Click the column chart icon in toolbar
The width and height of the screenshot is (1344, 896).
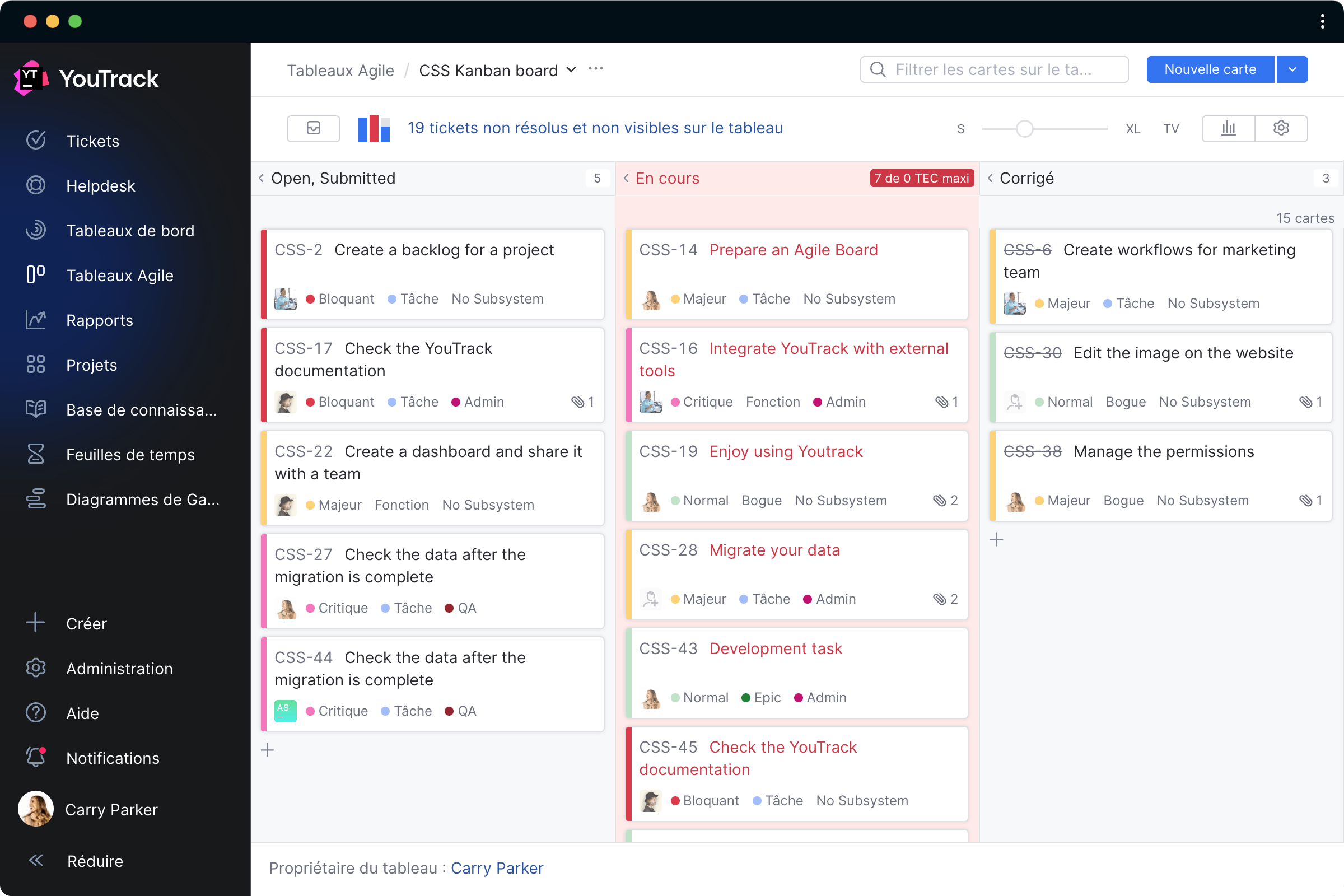(x=1229, y=129)
